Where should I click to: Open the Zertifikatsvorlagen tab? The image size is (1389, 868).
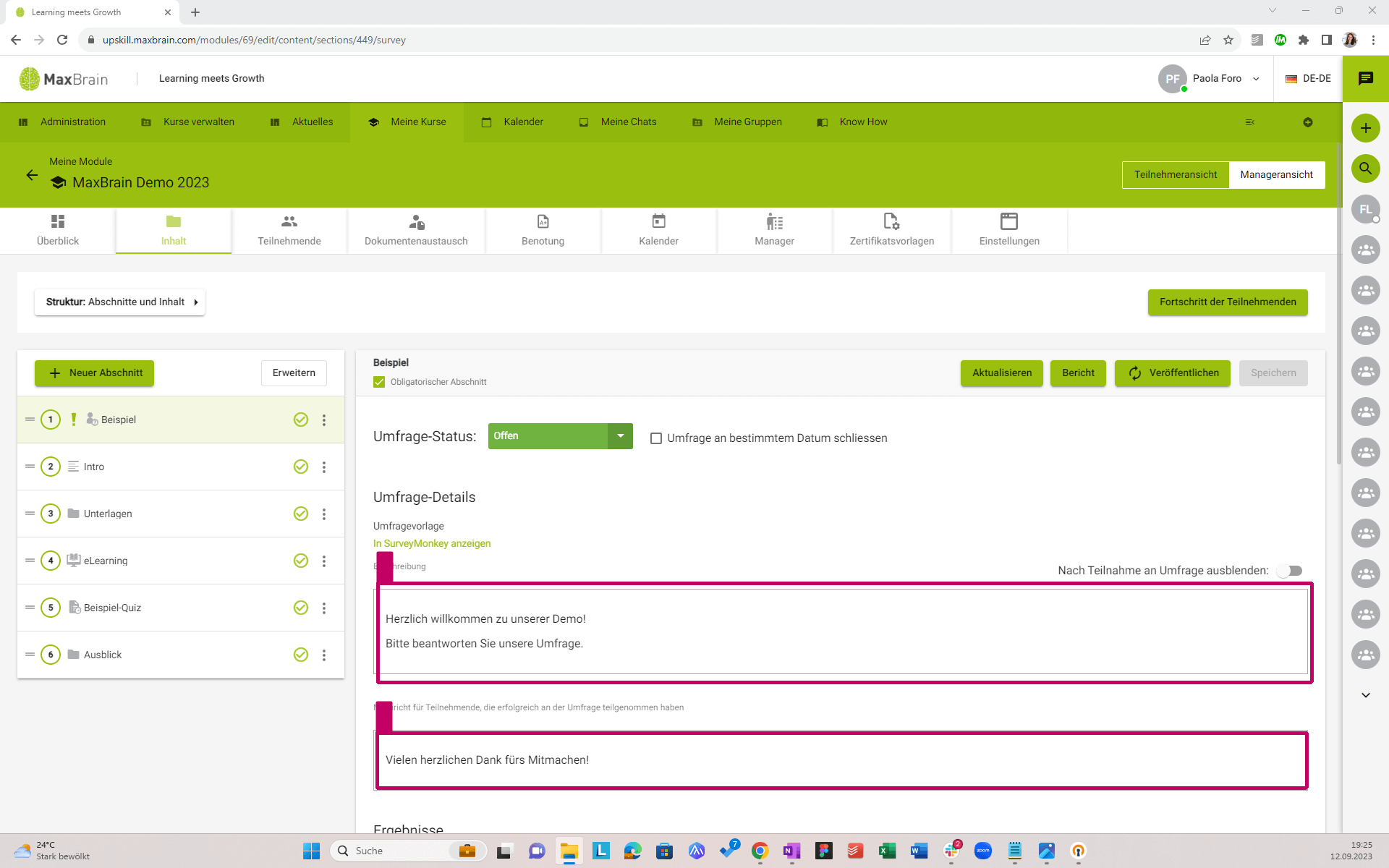pos(891,230)
